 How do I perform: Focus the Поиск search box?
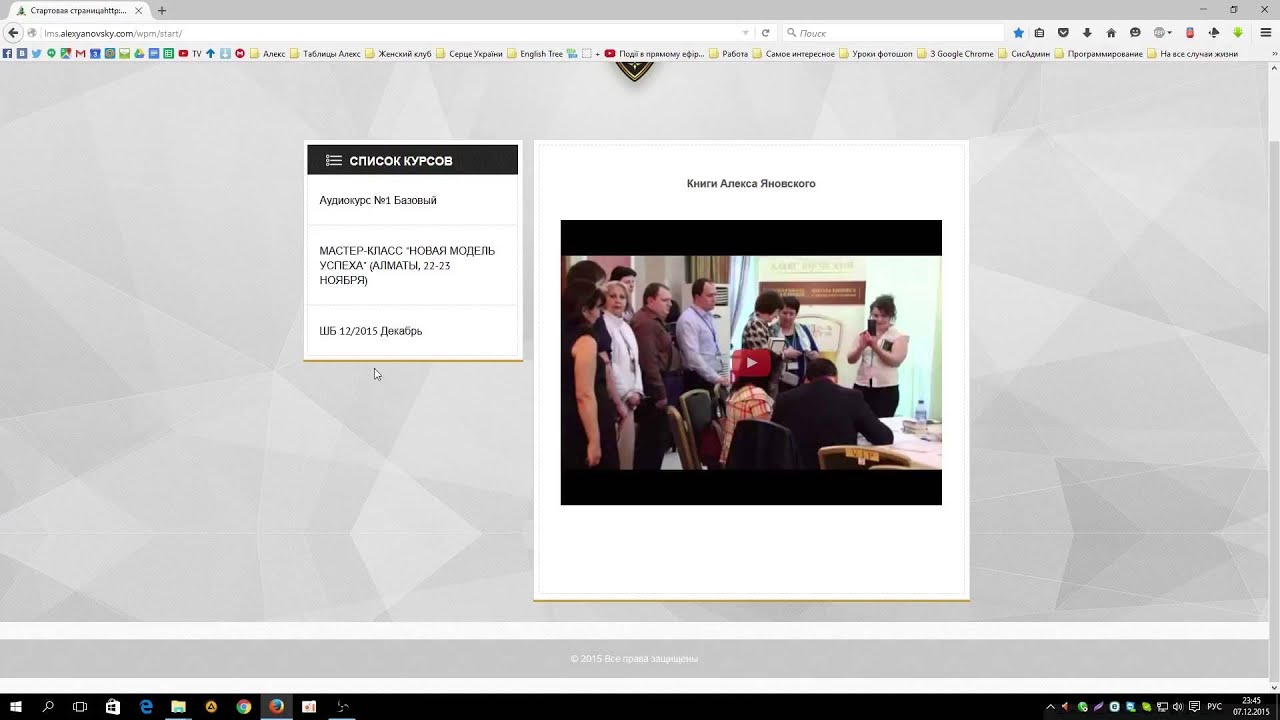893,33
